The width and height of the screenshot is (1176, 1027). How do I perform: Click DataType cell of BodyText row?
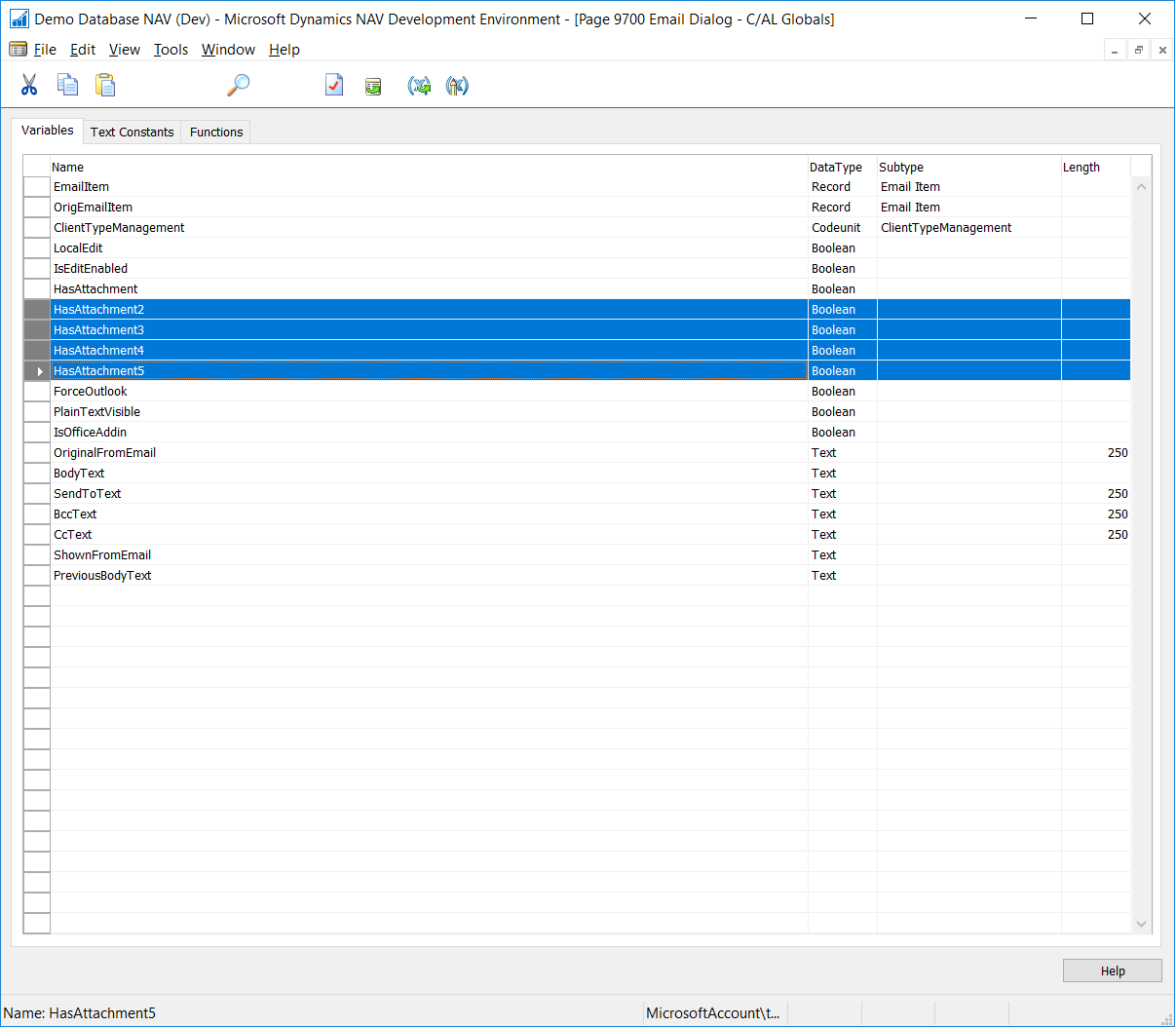pos(842,474)
